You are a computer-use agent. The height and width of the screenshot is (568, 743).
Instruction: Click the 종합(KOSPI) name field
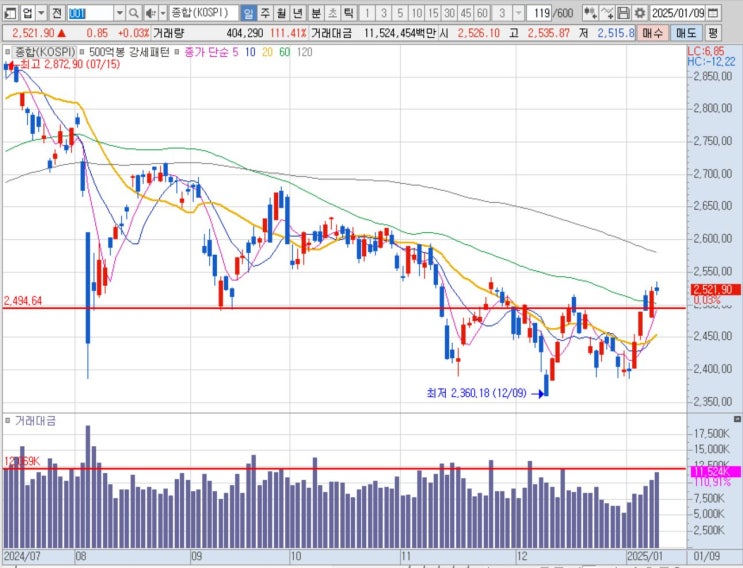click(x=204, y=13)
